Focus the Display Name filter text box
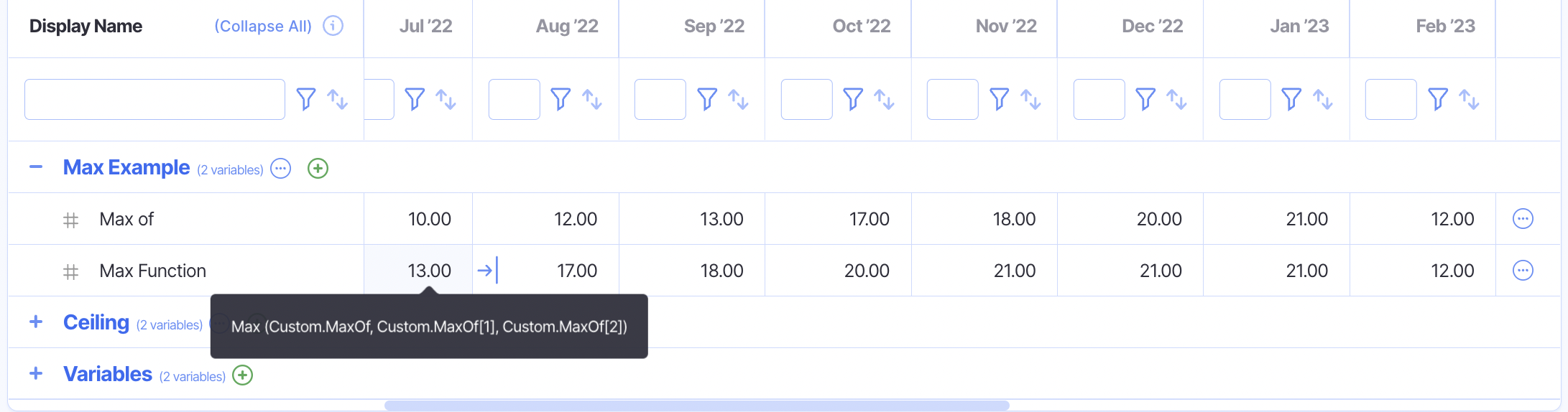Image resolution: width=1568 pixels, height=412 pixels. (x=155, y=99)
